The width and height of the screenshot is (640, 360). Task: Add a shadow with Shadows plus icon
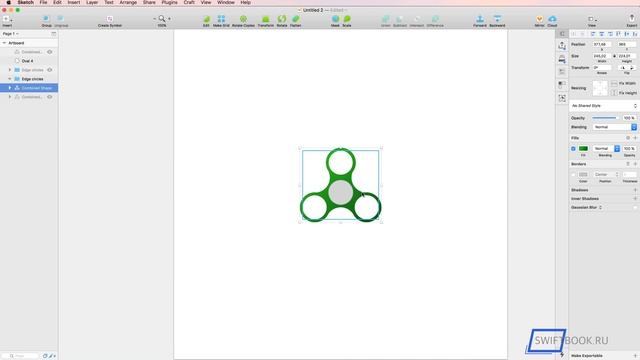pyautogui.click(x=635, y=190)
